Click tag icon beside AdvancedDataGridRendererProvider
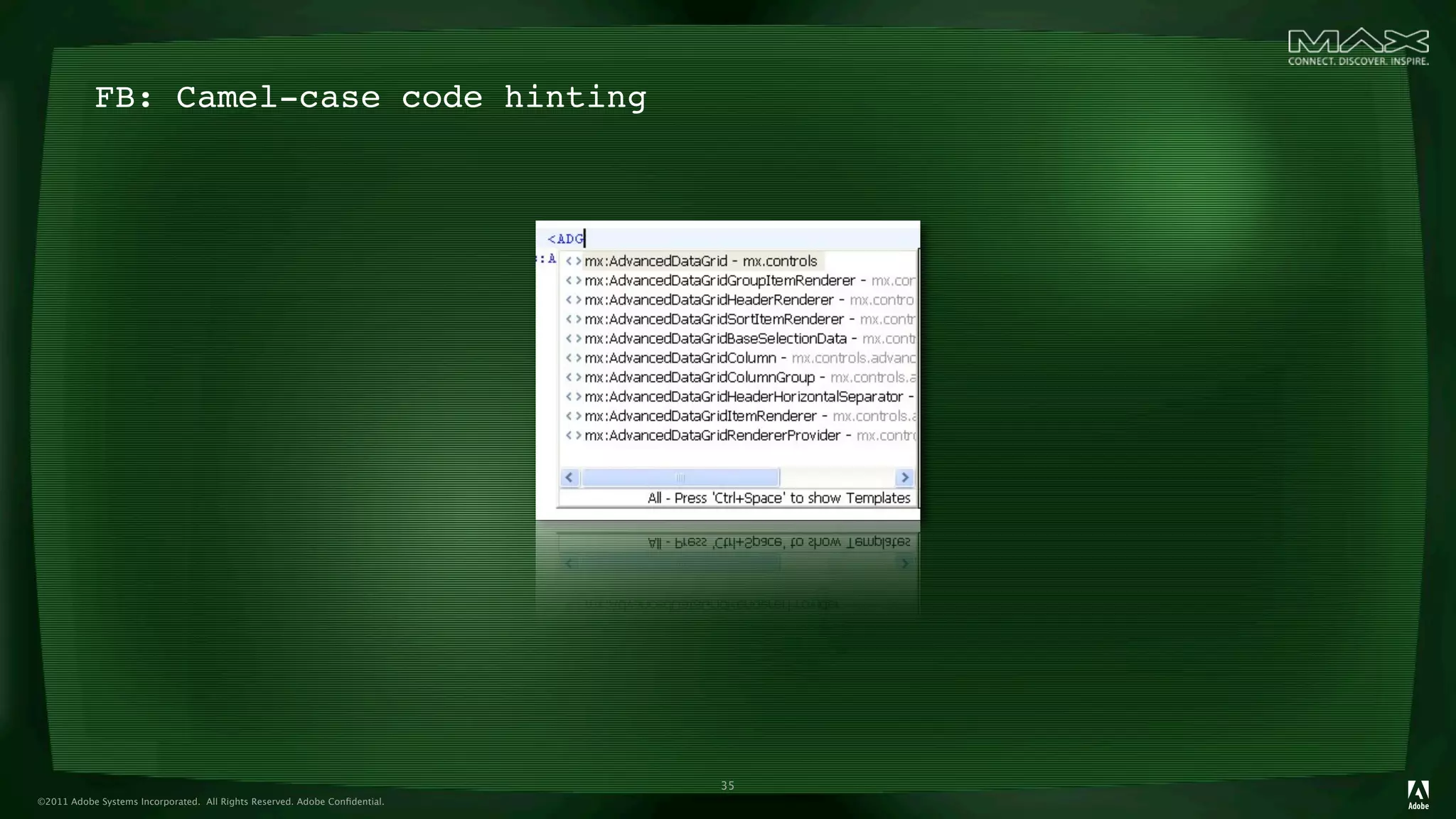Screen dimensions: 1456x819 coord(573,435)
